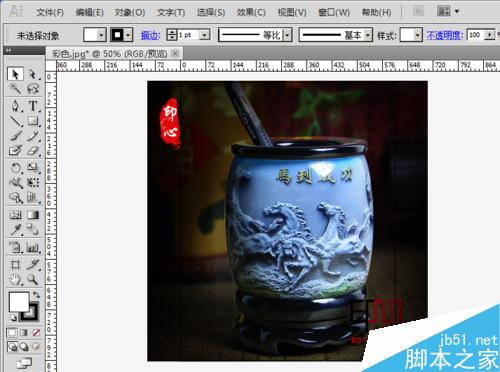Image resolution: width=500 pixels, height=372 pixels.
Task: Open the stroke weight 1 pt dropdown
Action: [x=205, y=35]
